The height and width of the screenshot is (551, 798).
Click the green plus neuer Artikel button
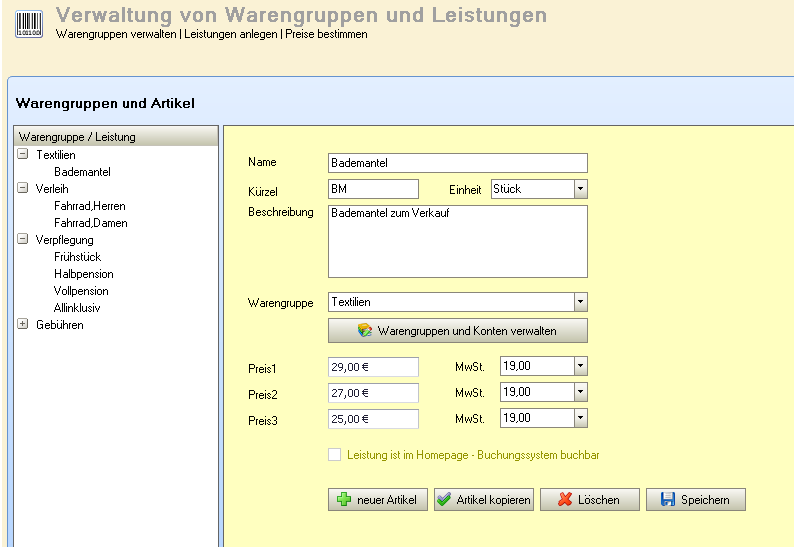[377, 500]
